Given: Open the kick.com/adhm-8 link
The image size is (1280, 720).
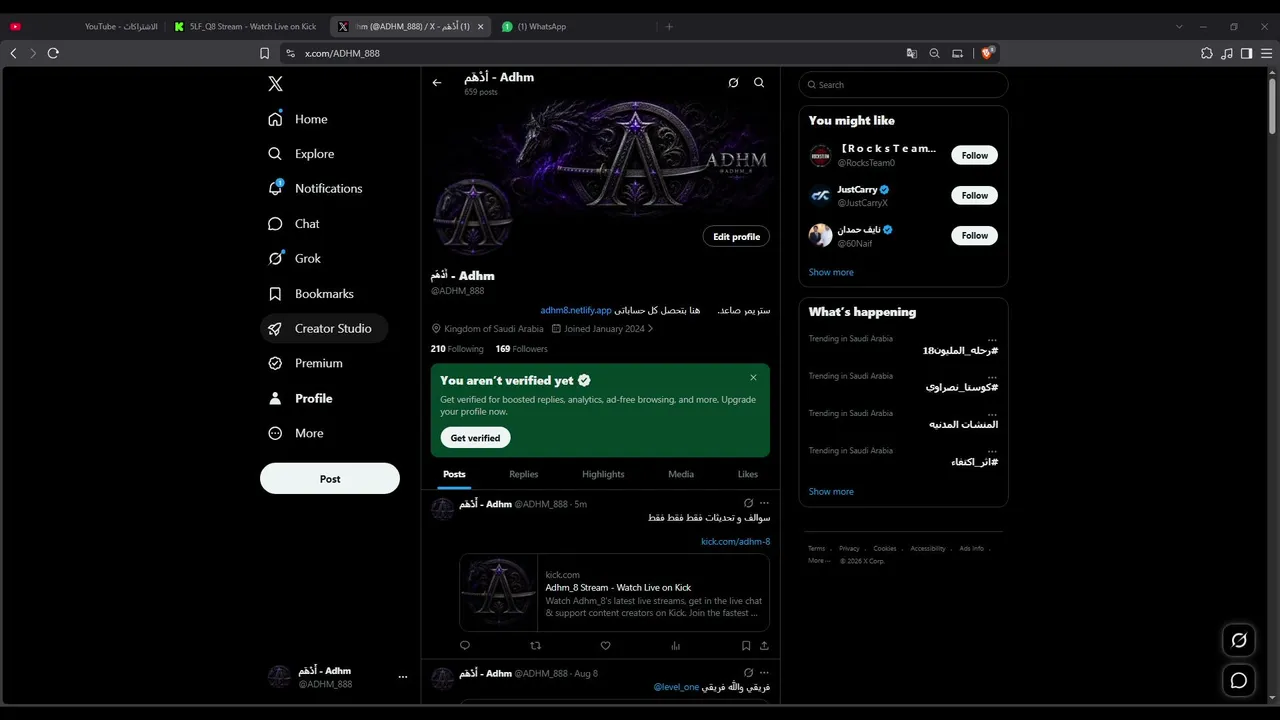Looking at the screenshot, I should pos(735,542).
